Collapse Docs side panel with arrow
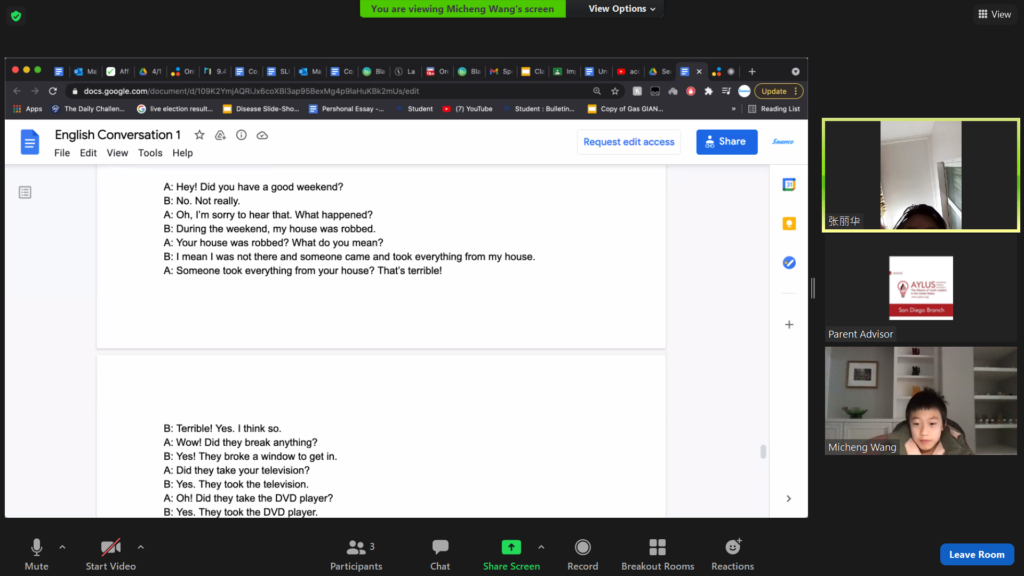The width and height of the screenshot is (1024, 576). tap(789, 499)
